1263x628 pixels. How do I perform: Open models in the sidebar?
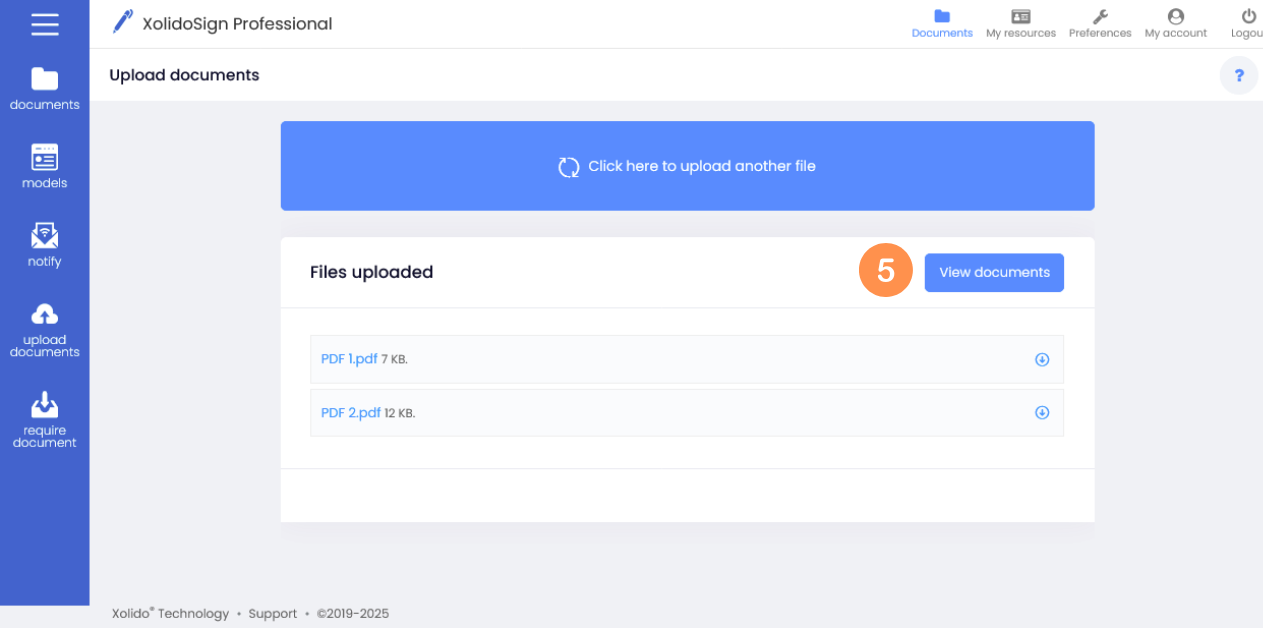(x=44, y=167)
